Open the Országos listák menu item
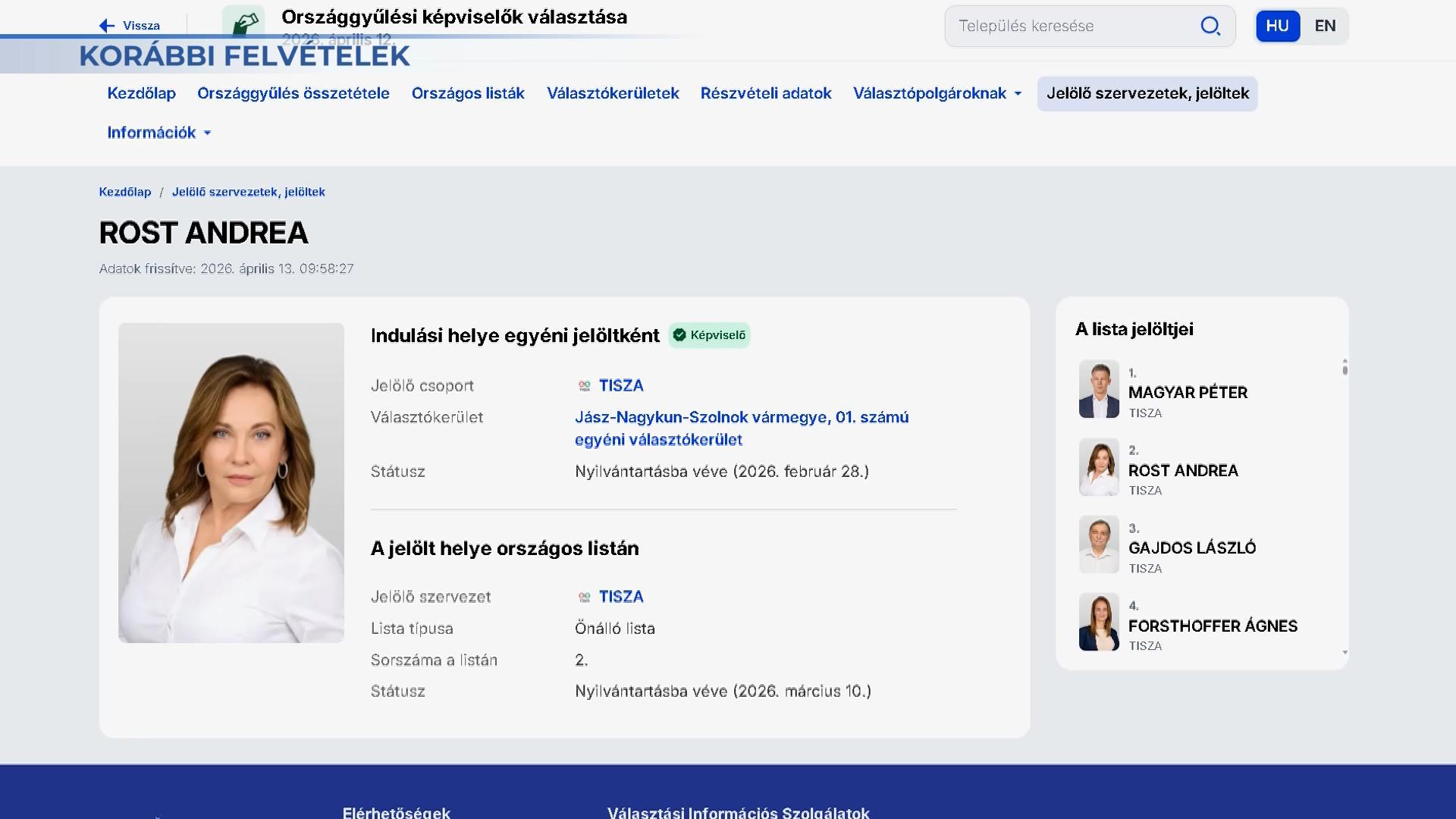The width and height of the screenshot is (1456, 819). tap(468, 93)
